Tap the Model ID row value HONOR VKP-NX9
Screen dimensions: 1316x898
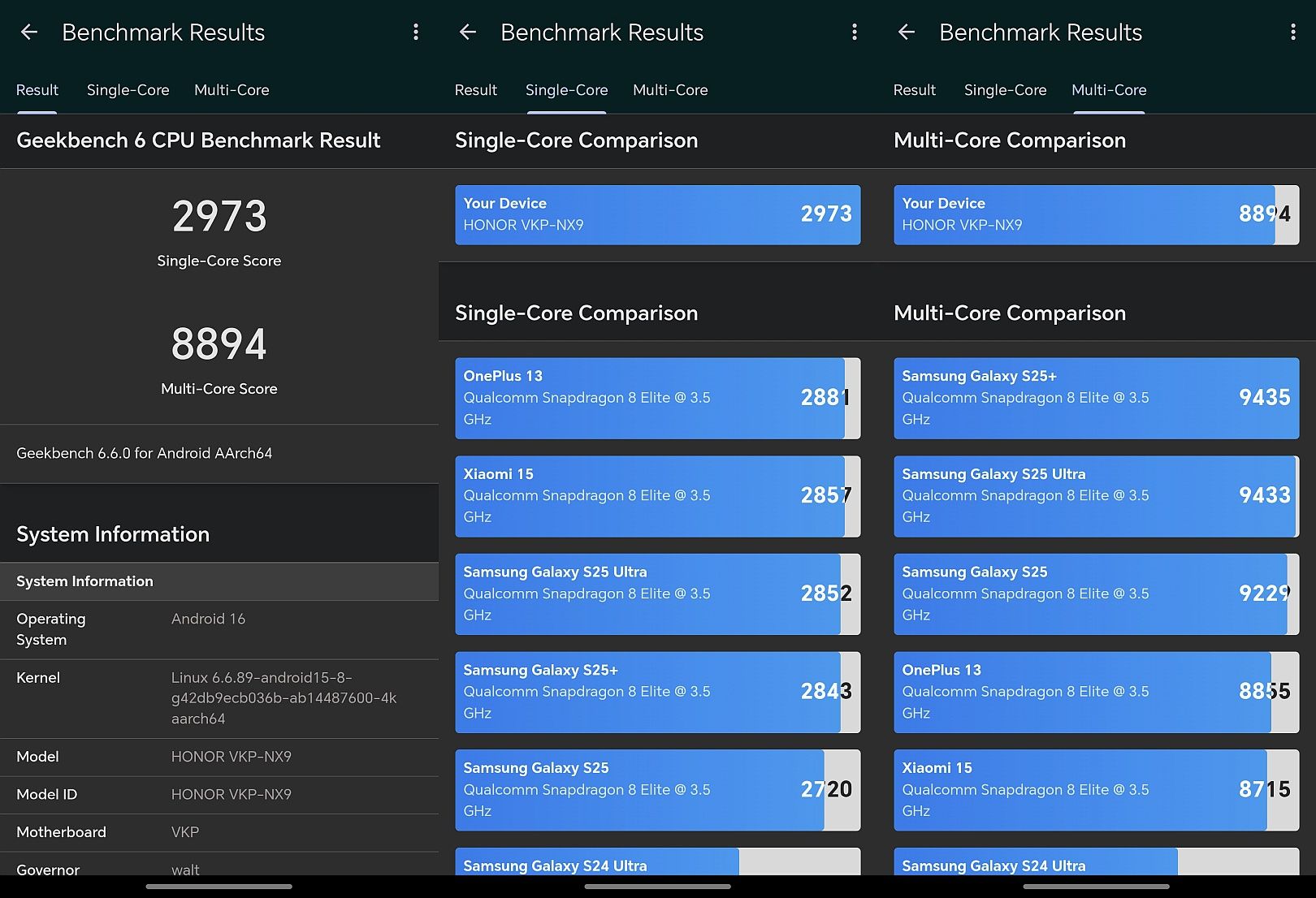pyautogui.click(x=232, y=795)
